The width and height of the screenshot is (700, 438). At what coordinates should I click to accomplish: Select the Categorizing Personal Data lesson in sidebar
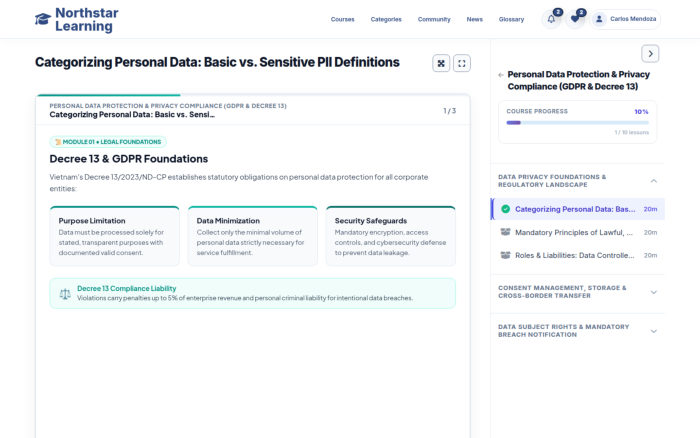pyautogui.click(x=578, y=209)
